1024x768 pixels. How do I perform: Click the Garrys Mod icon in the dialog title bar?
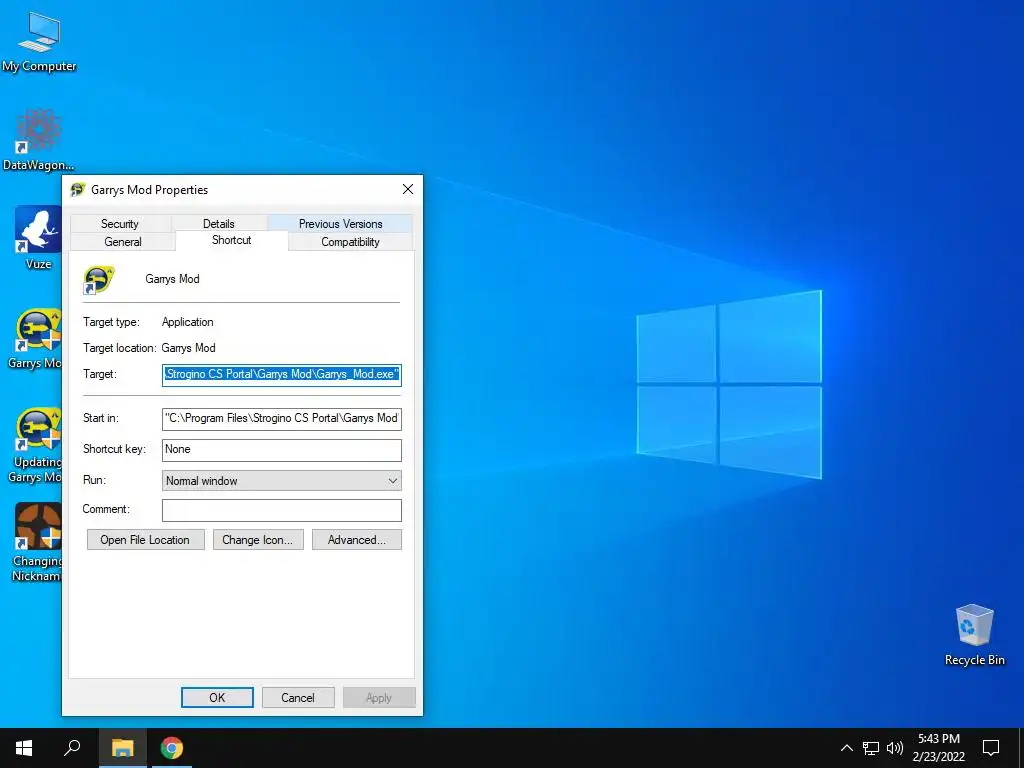(78, 189)
